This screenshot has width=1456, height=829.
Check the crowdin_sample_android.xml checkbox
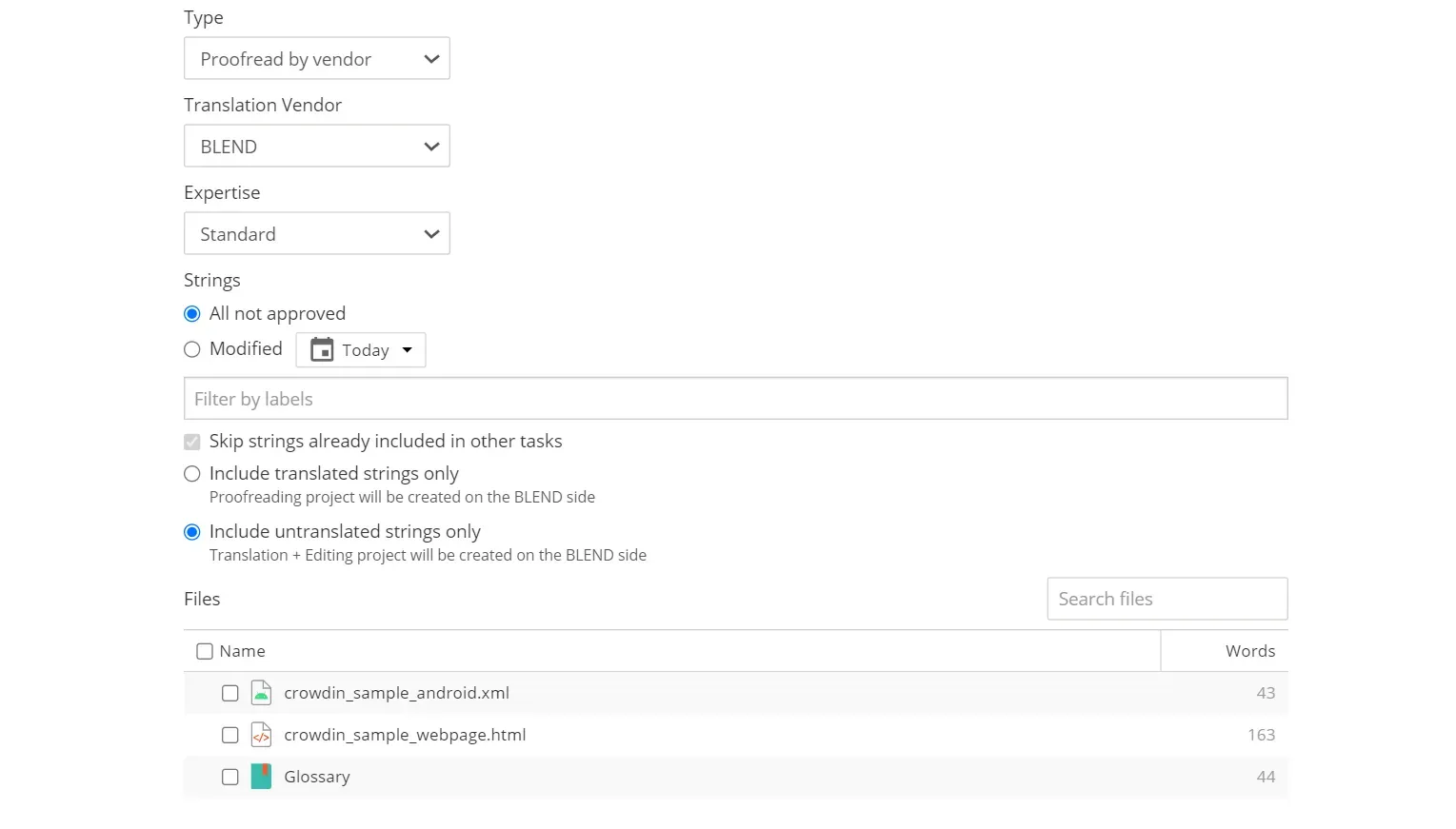point(229,693)
